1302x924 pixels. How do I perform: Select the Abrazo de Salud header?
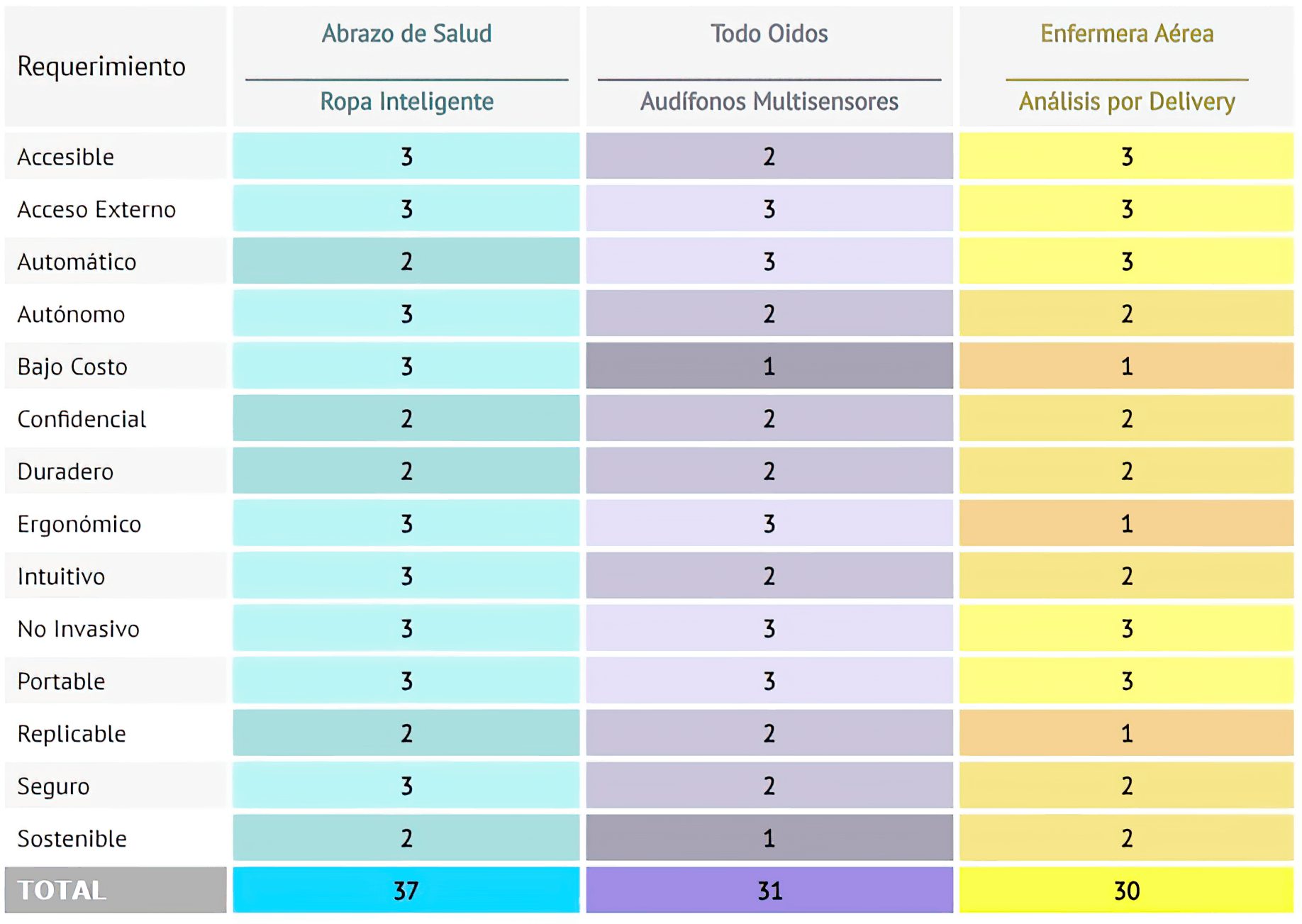[406, 33]
